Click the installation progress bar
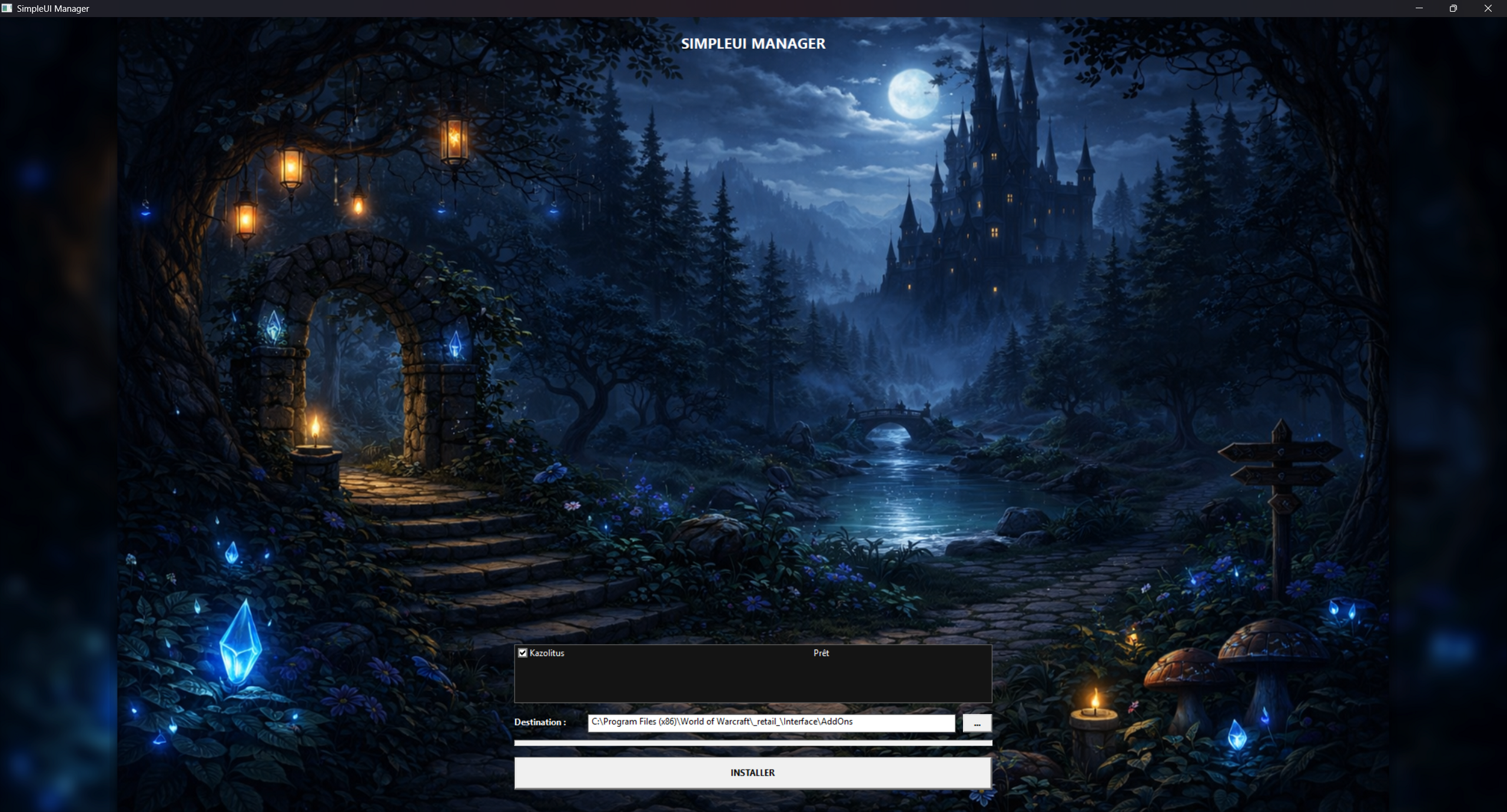Image resolution: width=1507 pixels, height=812 pixels. click(x=752, y=743)
